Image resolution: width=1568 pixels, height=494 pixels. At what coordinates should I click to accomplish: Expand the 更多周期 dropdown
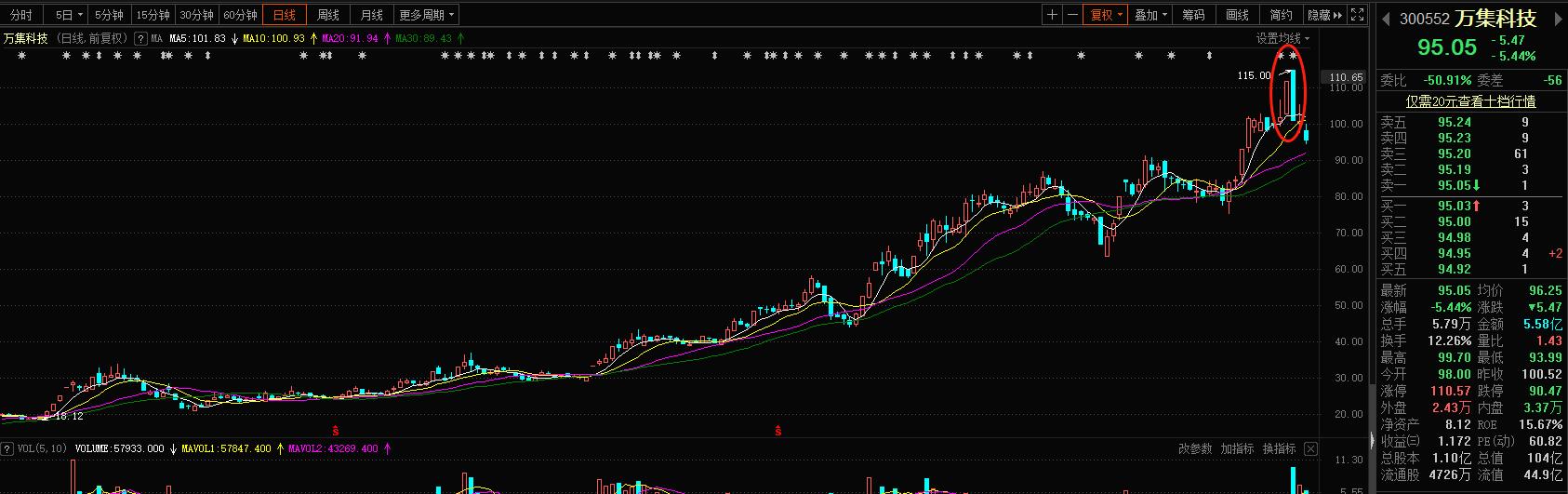pyautogui.click(x=426, y=15)
